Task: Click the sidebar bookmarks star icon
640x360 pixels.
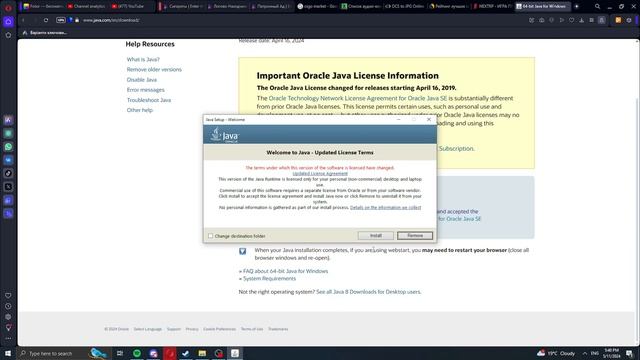Action: [x=8, y=35]
